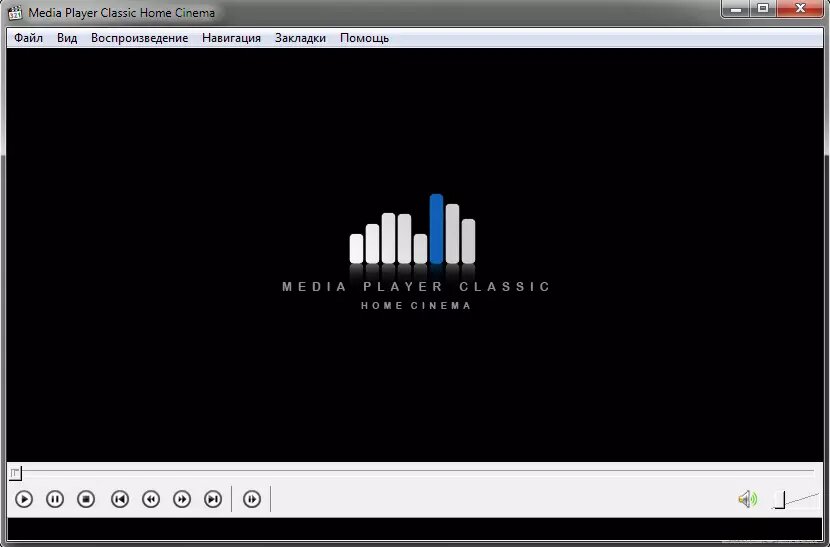Minimize the Media Player Classic window
Screen dimensions: 830x547
click(x=736, y=8)
